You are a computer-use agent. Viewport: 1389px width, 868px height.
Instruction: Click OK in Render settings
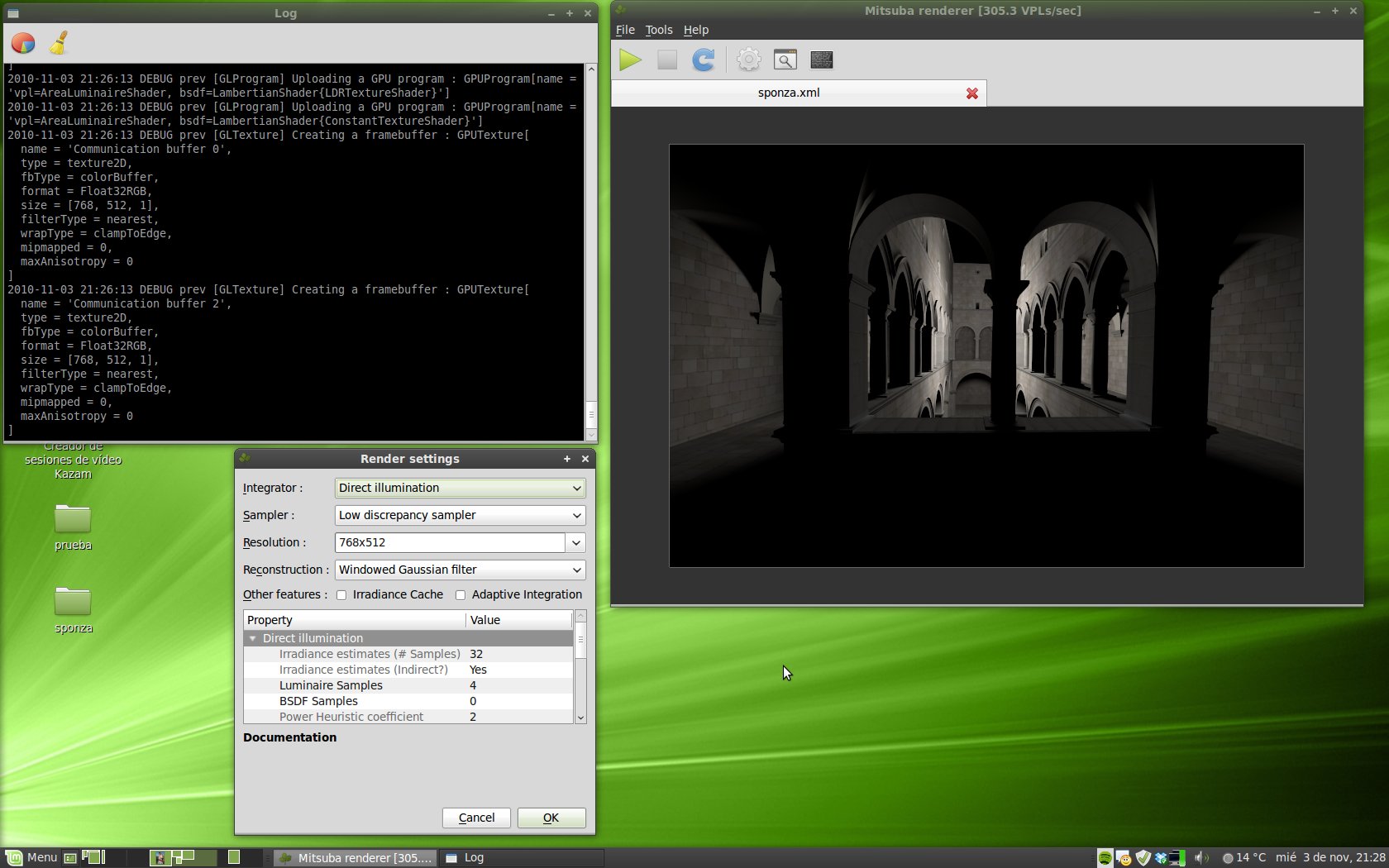coord(551,818)
